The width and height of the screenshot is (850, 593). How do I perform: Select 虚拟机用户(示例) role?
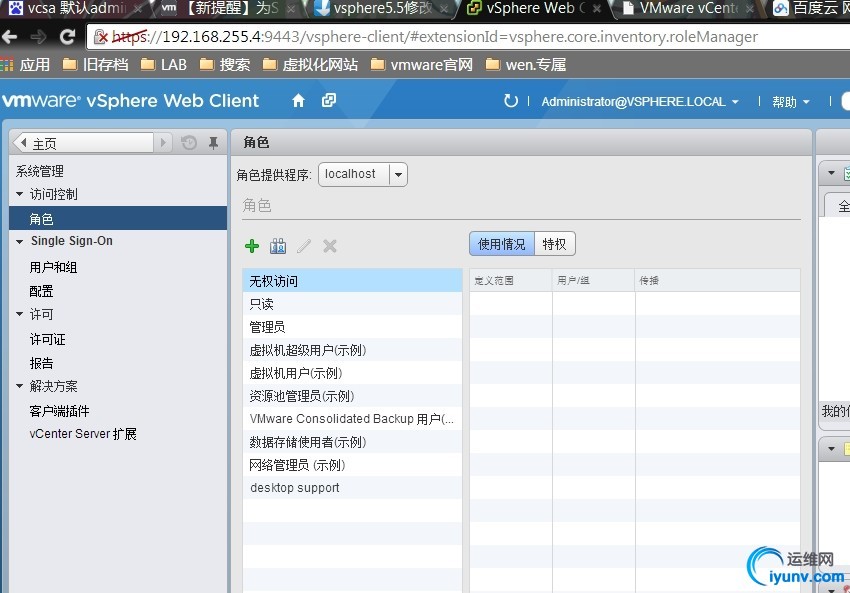352,373
